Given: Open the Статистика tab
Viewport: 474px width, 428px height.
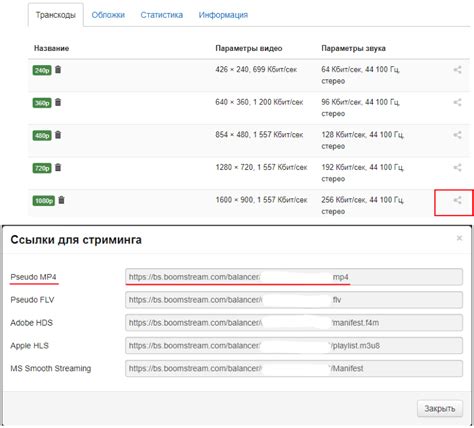Looking at the screenshot, I should (x=162, y=15).
